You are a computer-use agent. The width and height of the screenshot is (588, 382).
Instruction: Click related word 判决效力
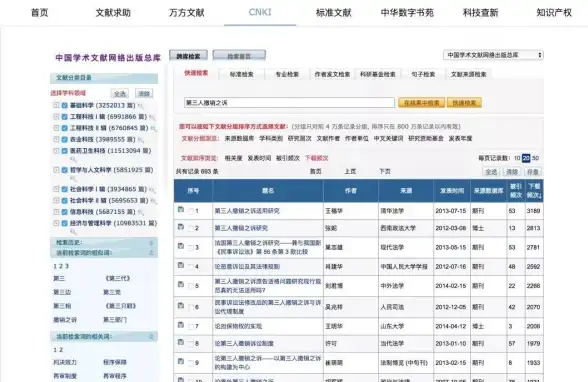click(64, 363)
